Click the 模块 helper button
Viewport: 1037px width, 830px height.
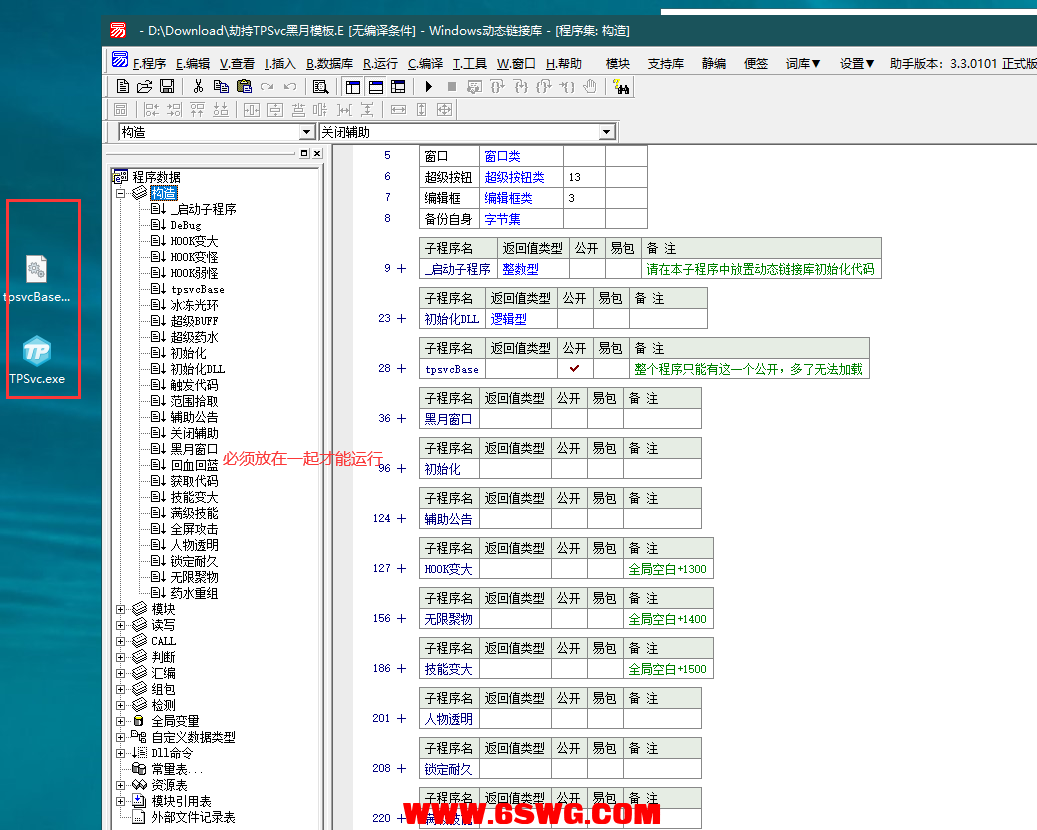tap(618, 63)
